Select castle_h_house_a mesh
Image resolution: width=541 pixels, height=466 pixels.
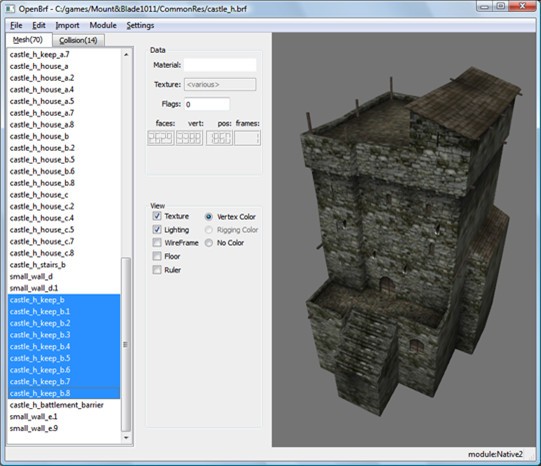point(64,66)
